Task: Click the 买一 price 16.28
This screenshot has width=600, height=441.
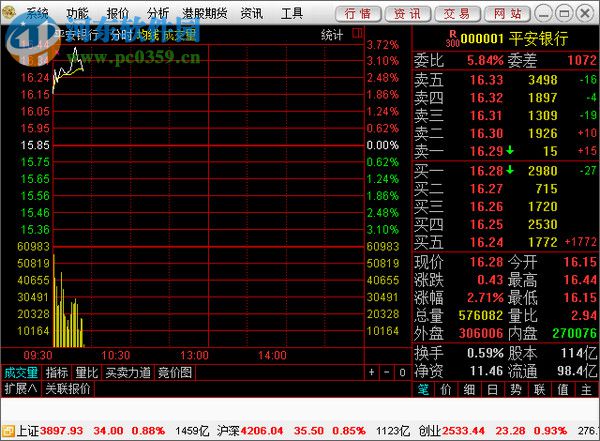Action: pos(486,171)
